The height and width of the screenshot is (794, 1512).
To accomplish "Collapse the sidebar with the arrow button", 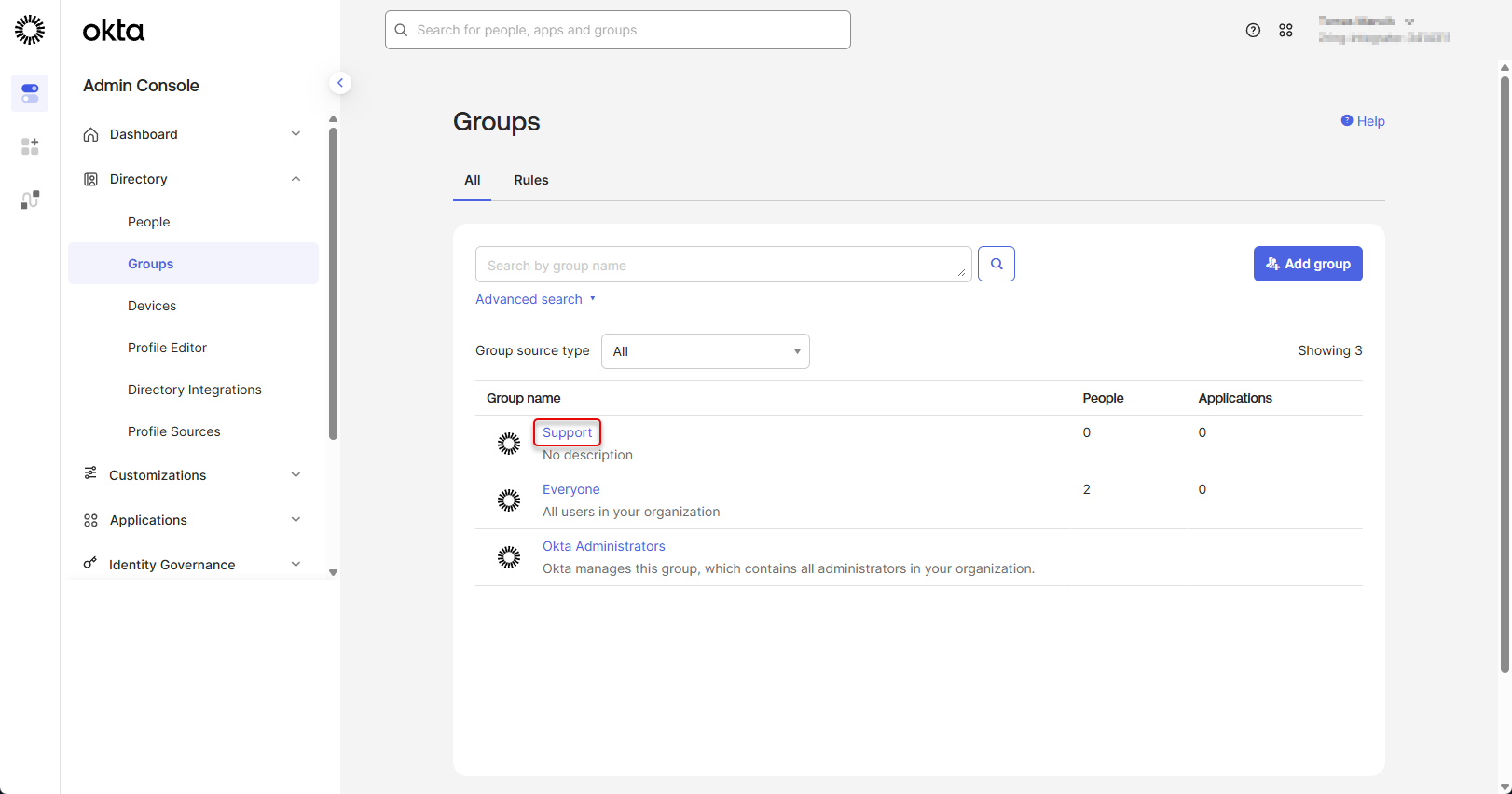I will coord(340,83).
